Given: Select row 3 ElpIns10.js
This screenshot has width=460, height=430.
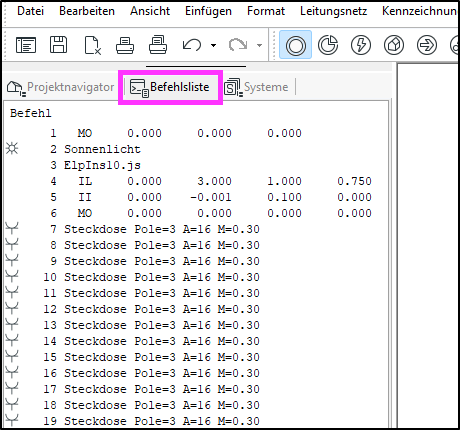Looking at the screenshot, I should tap(197, 165).
